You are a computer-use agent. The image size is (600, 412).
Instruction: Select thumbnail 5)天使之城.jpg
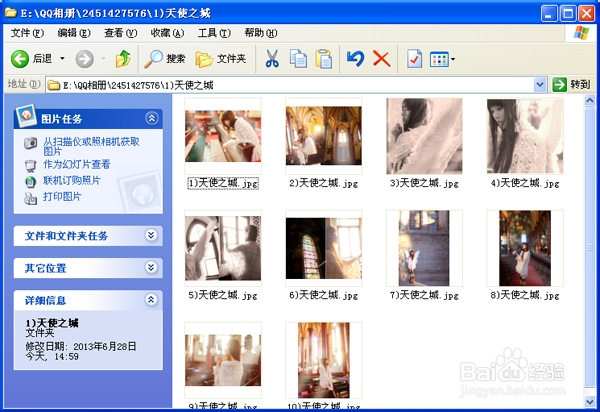pyautogui.click(x=223, y=248)
